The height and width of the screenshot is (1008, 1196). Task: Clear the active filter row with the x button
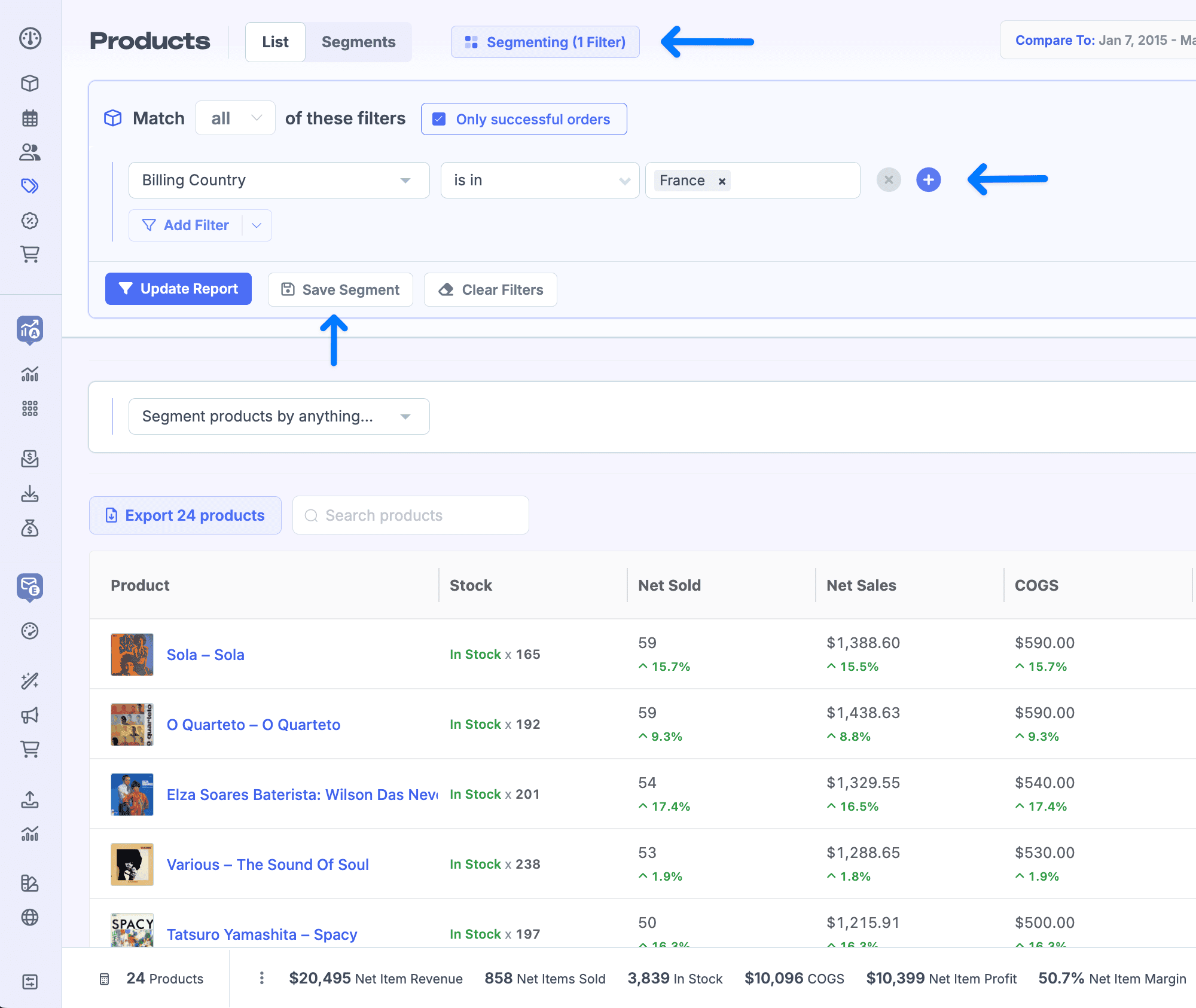coord(889,180)
